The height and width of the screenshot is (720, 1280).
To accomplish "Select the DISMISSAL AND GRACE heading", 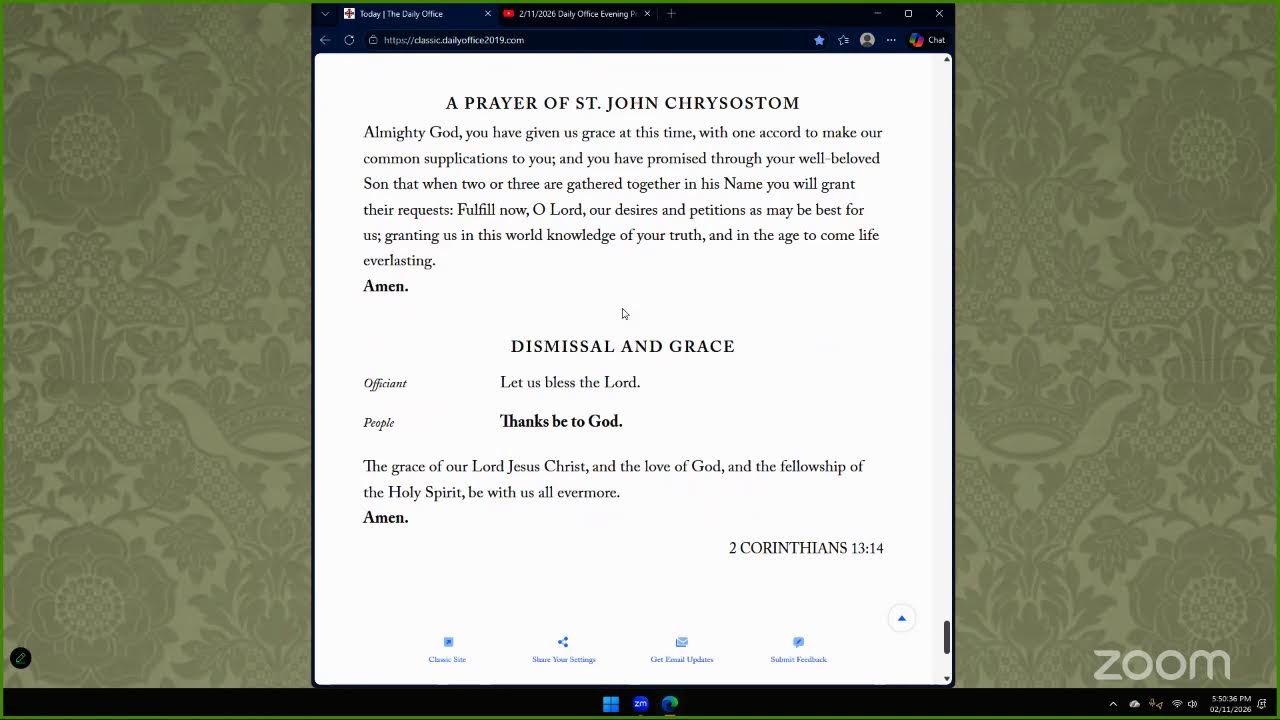I will [623, 346].
